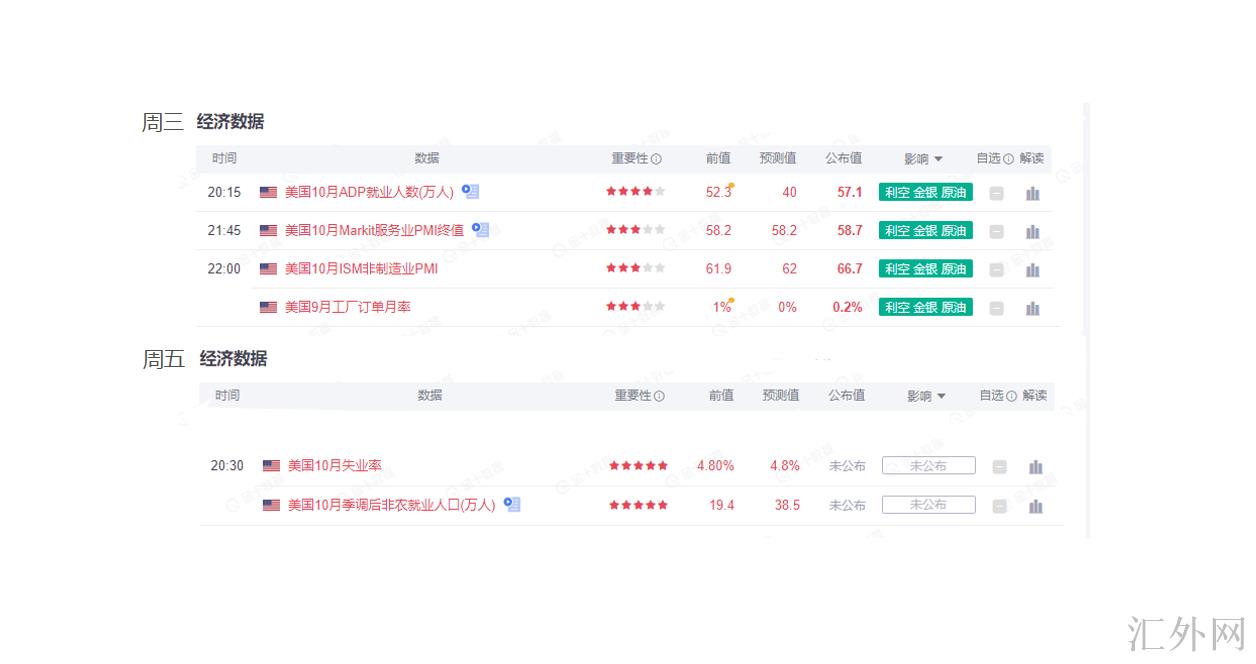
Task: Click the 22:00 time cell
Action: tap(224, 269)
